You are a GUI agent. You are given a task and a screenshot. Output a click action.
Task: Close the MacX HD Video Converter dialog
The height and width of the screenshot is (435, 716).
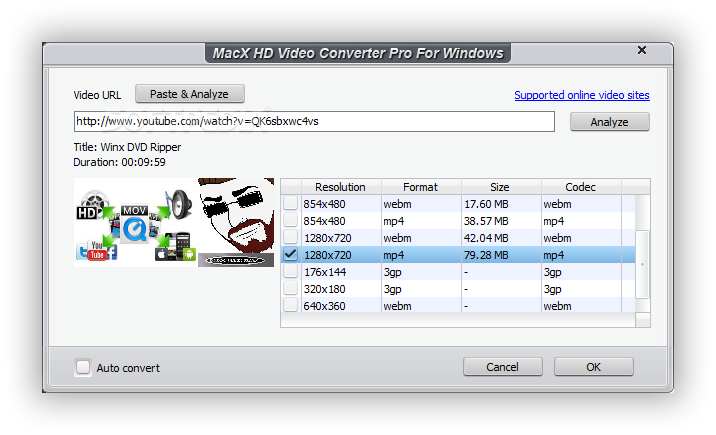642,50
